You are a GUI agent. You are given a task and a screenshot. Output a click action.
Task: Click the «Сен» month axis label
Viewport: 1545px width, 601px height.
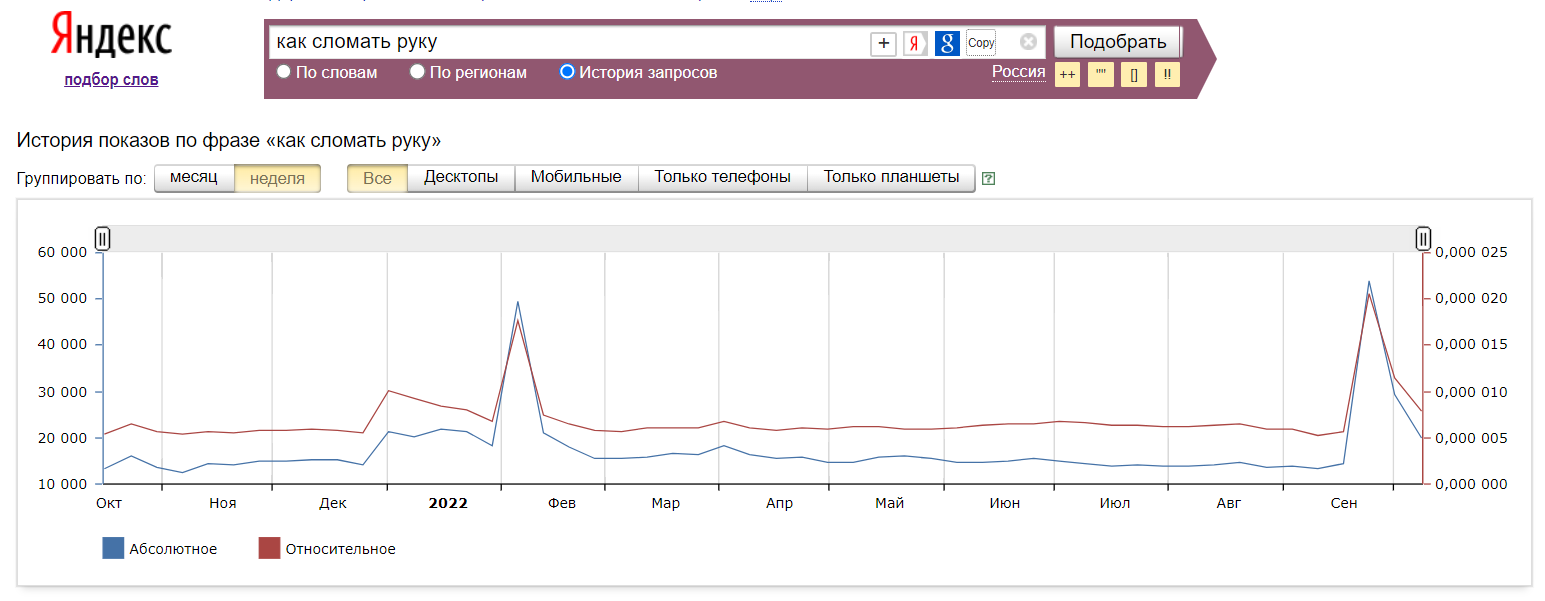[1344, 503]
